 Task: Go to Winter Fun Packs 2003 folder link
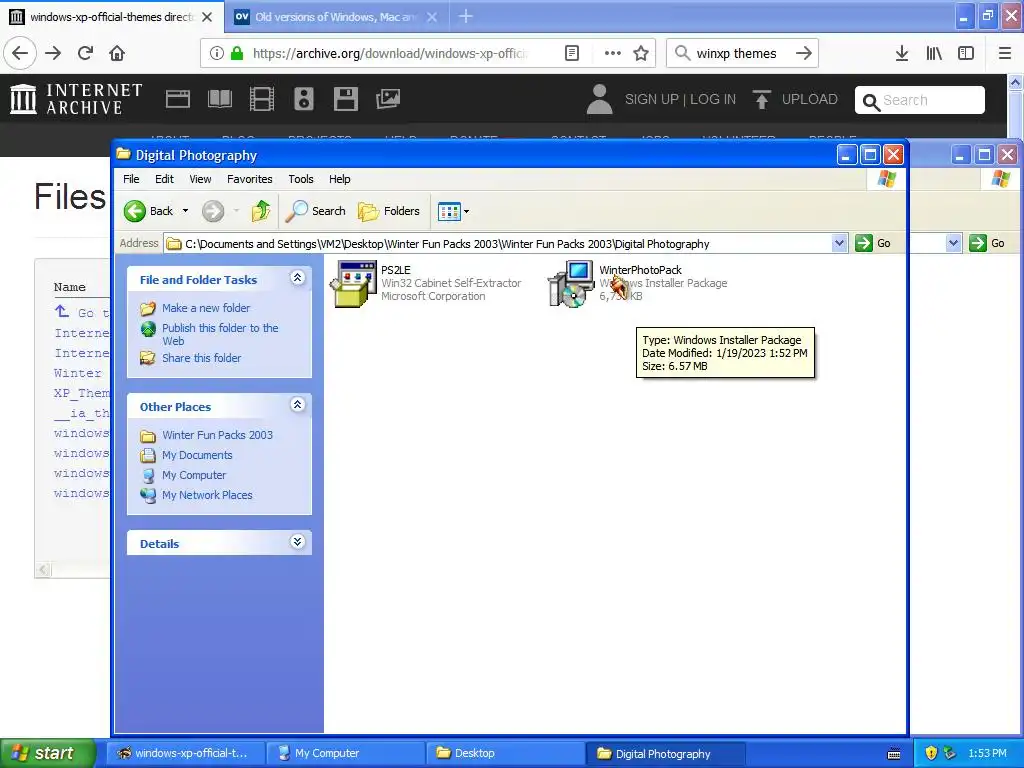click(x=217, y=435)
